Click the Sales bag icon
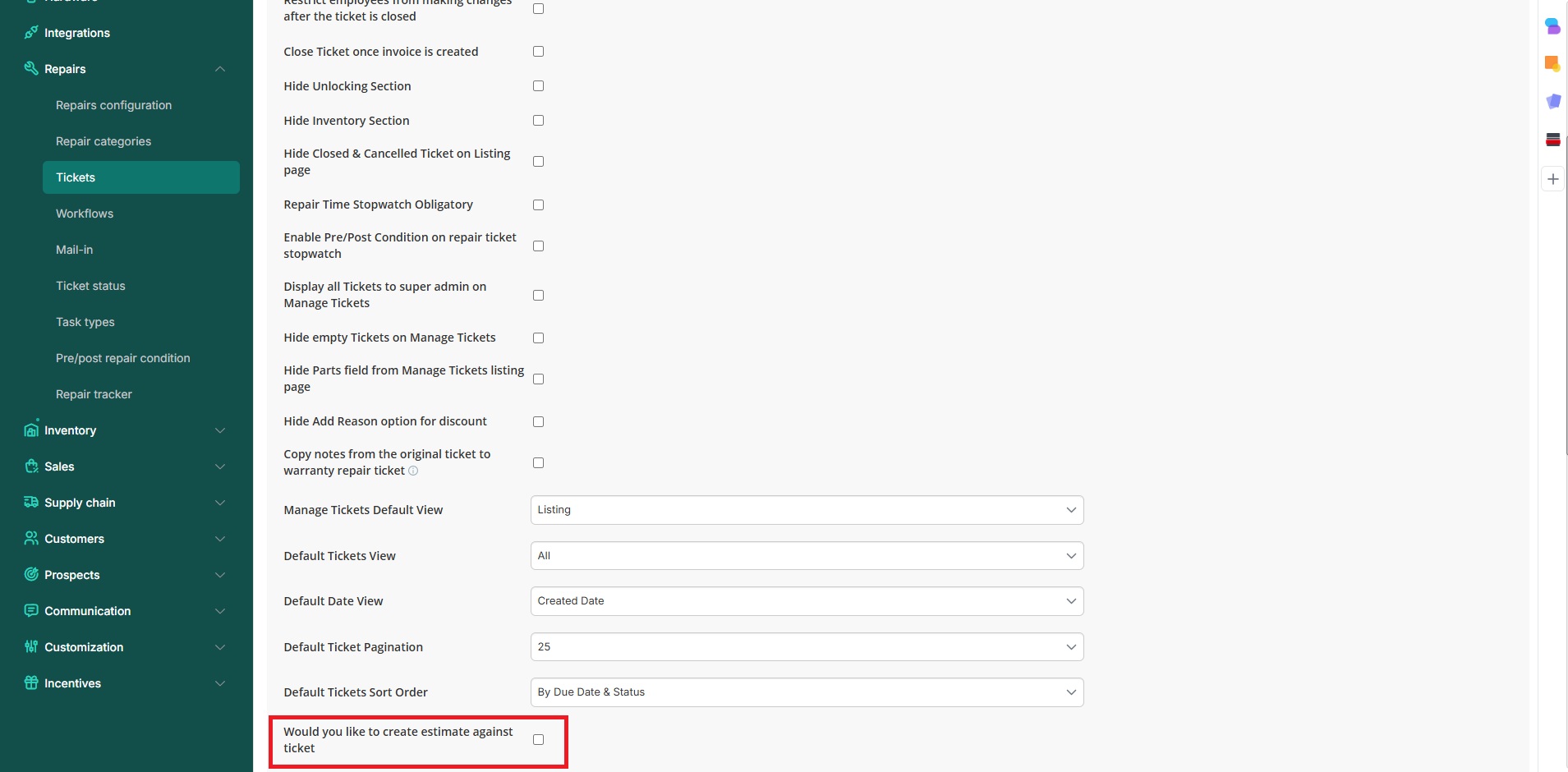1568x772 pixels. [31, 466]
